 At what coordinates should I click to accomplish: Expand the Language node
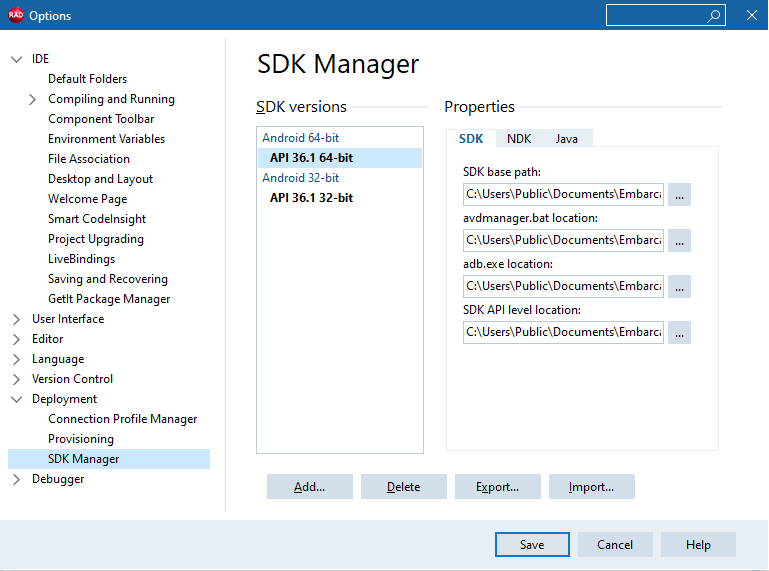[16, 360]
